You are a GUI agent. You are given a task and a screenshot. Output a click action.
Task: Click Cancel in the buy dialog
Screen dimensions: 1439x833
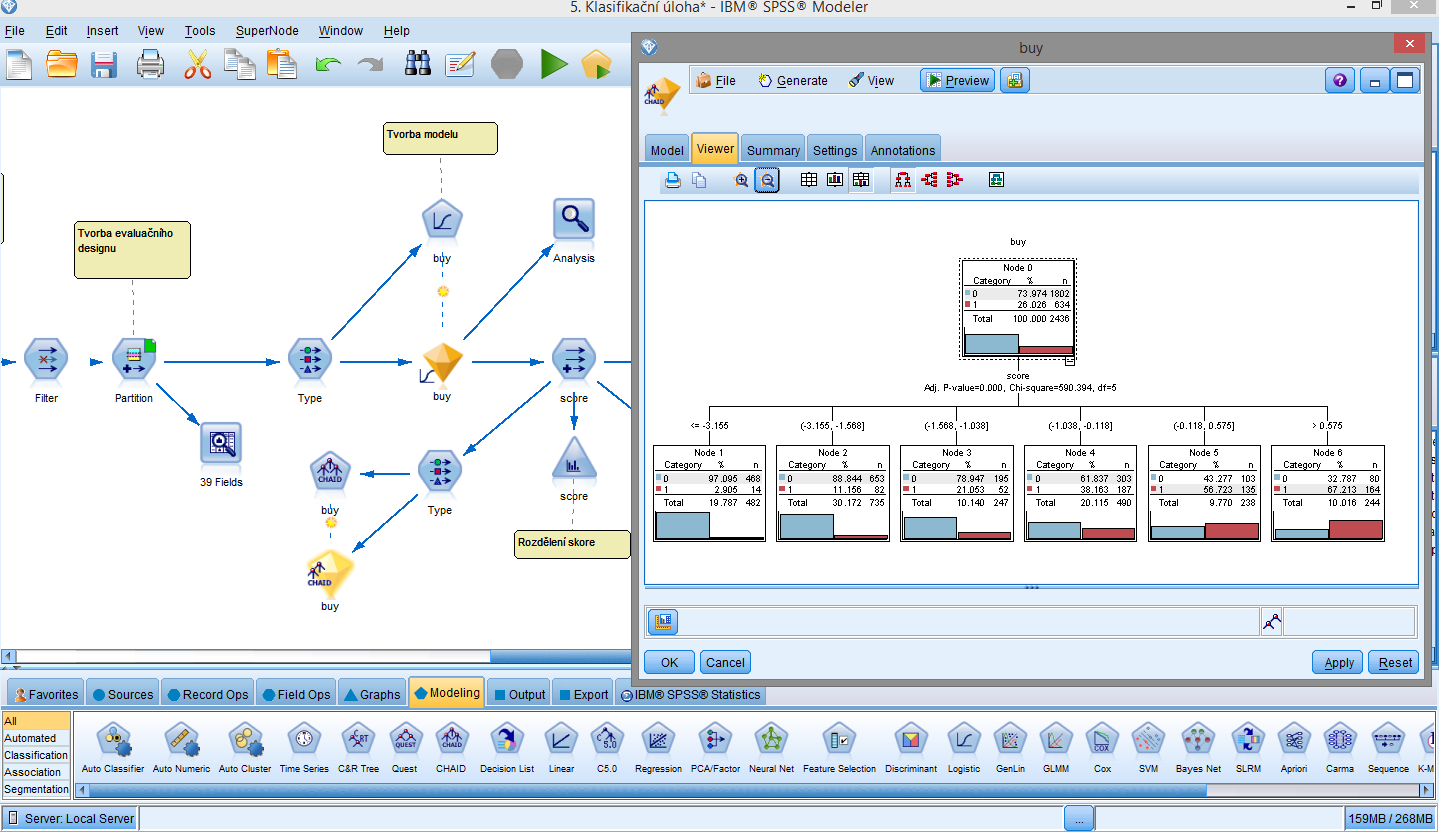click(725, 662)
